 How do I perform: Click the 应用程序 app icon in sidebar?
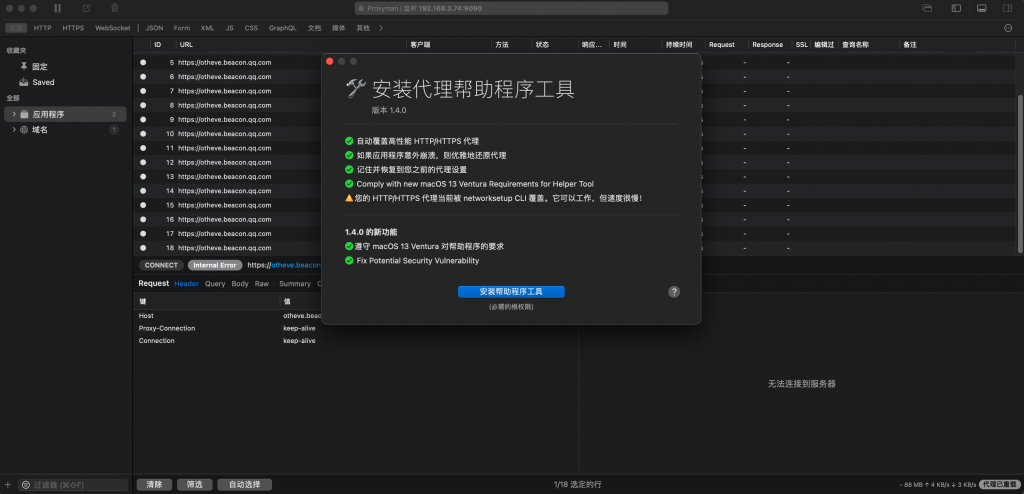coord(24,114)
